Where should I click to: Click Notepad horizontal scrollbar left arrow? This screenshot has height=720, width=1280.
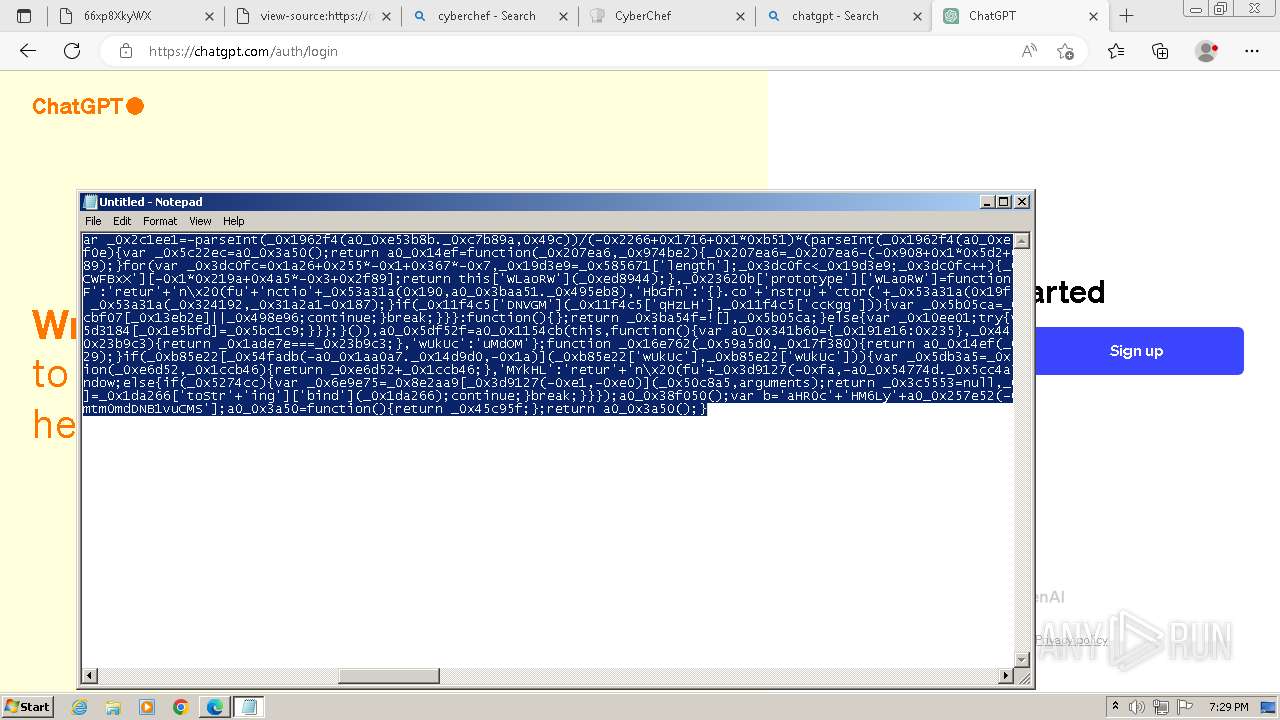click(90, 676)
